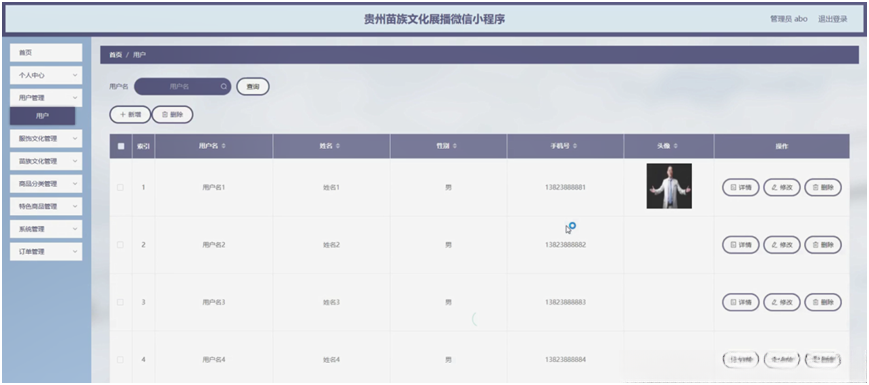The image size is (869, 385).
Task: Click the 退出登录 logout link
Action: point(832,19)
